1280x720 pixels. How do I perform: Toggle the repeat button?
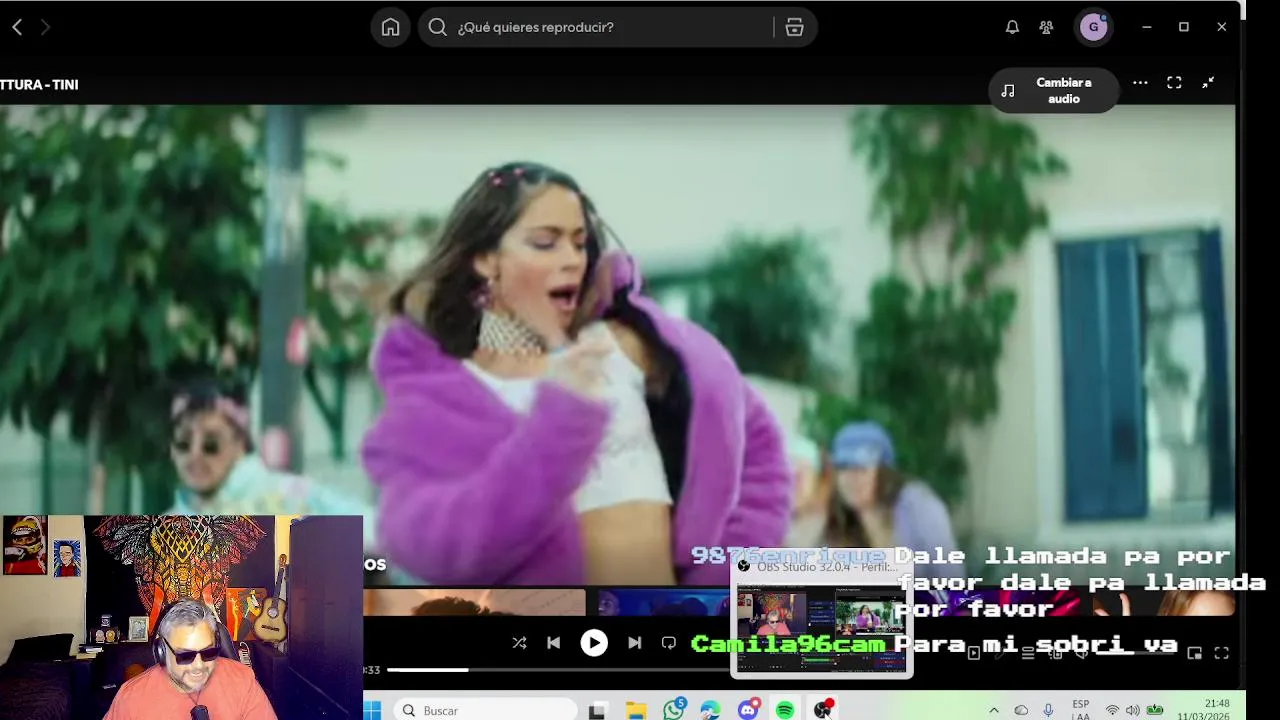pyautogui.click(x=669, y=643)
